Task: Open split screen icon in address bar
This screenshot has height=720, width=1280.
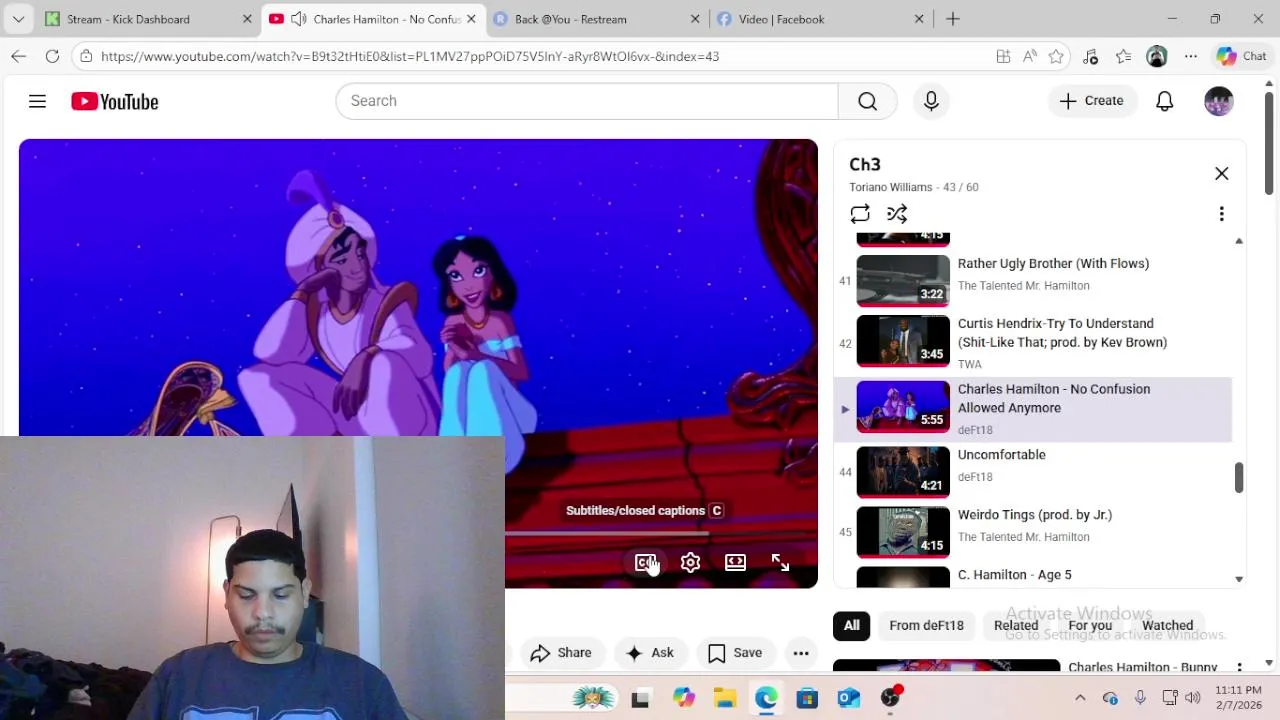Action: point(1003,56)
